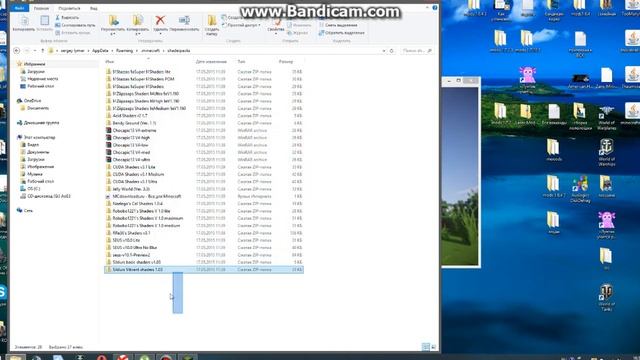Select the file Chocapic13 V4 extreme
Screen dimensions: 640x360
point(204,130)
